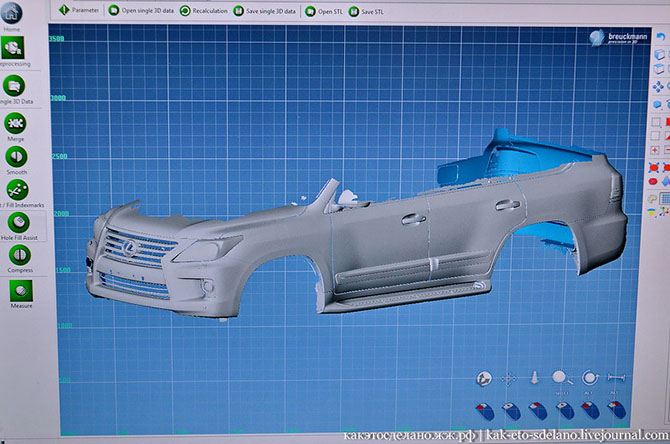Click the small red ellipse icon
Viewport: 670px width, 444px height.
(652, 182)
